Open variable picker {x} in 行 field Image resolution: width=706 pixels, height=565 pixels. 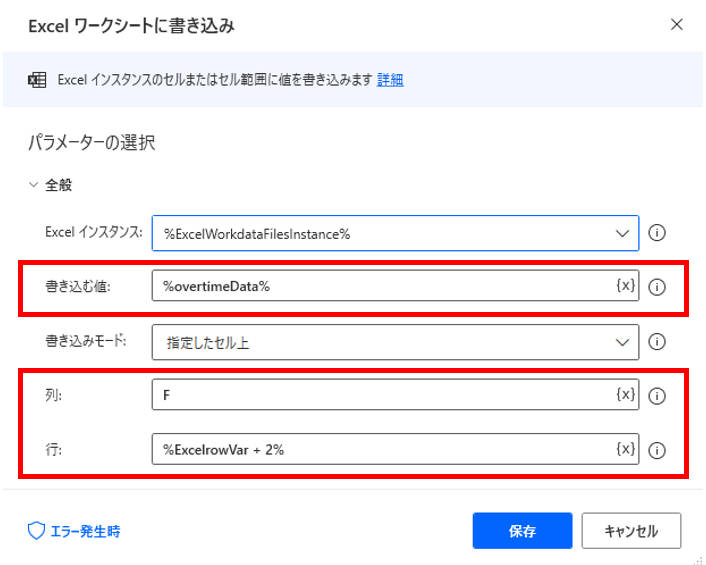(x=625, y=448)
